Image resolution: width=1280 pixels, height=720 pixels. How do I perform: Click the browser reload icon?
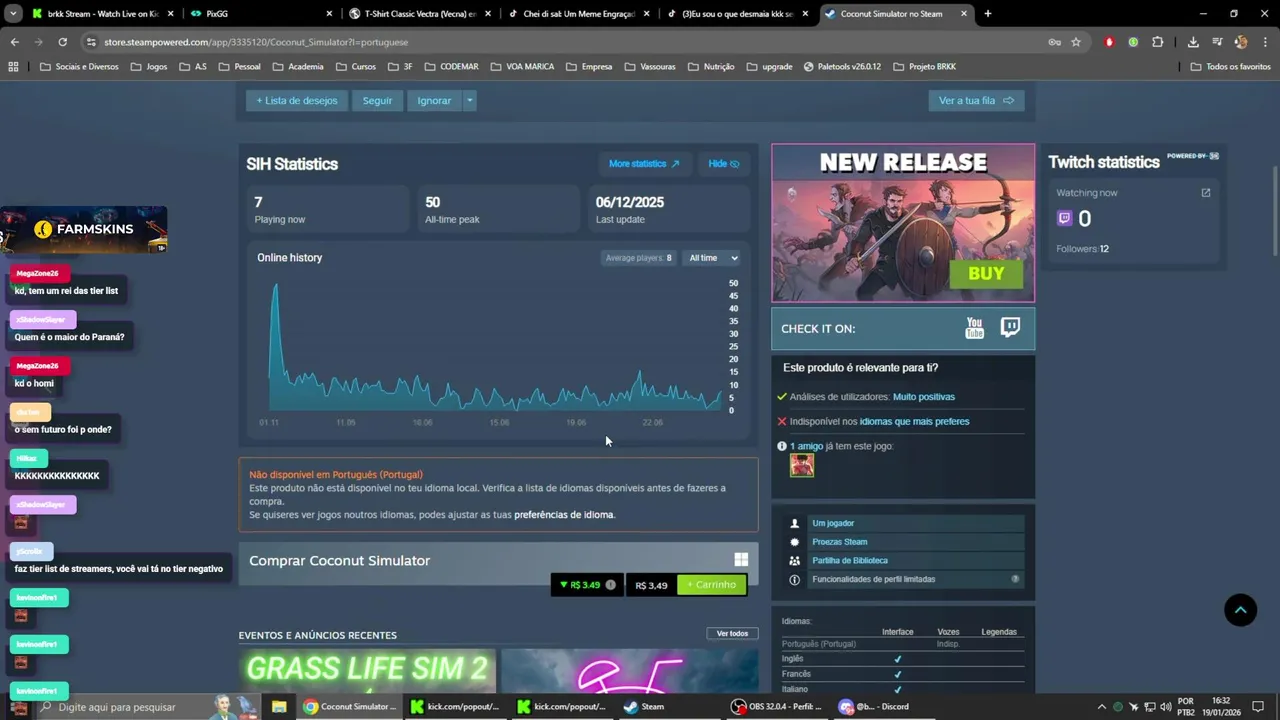point(62,42)
